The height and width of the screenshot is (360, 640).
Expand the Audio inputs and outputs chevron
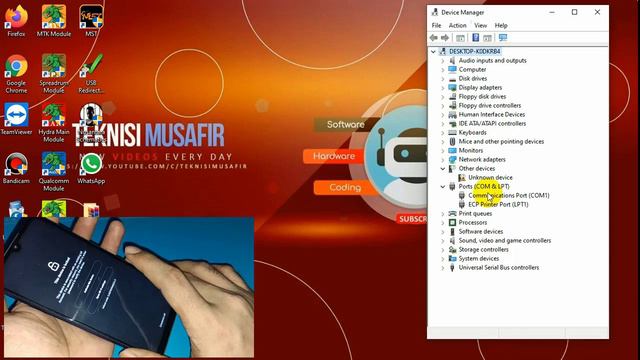tap(443, 60)
